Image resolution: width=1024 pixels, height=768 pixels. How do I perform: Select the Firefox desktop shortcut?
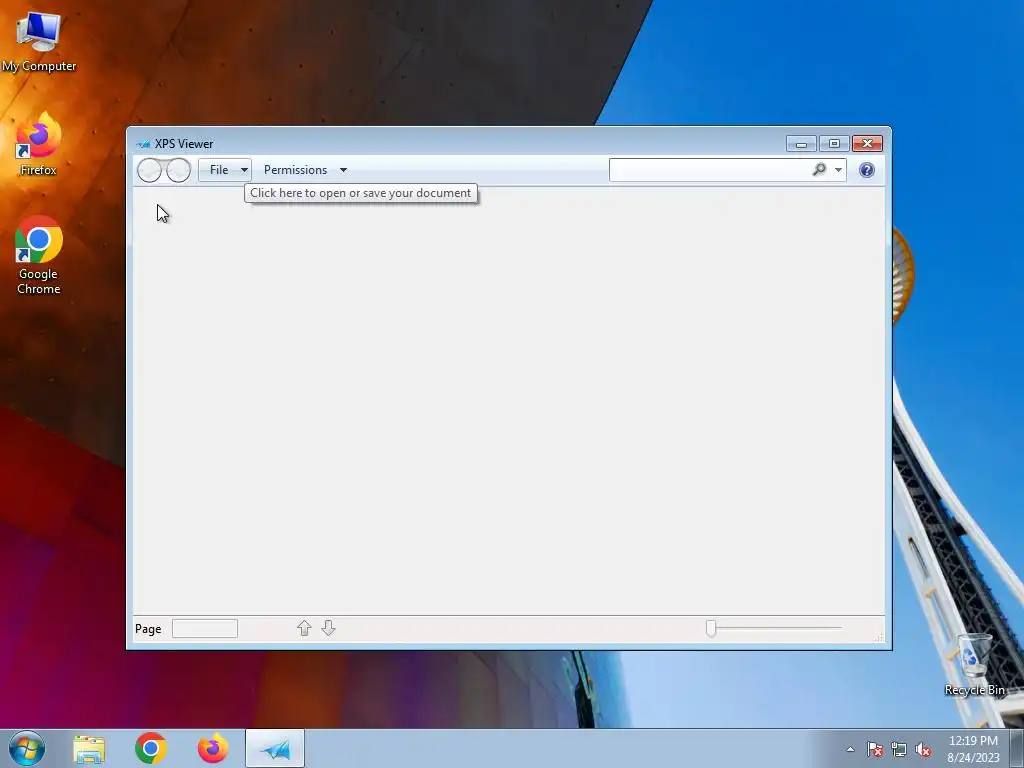tap(39, 144)
